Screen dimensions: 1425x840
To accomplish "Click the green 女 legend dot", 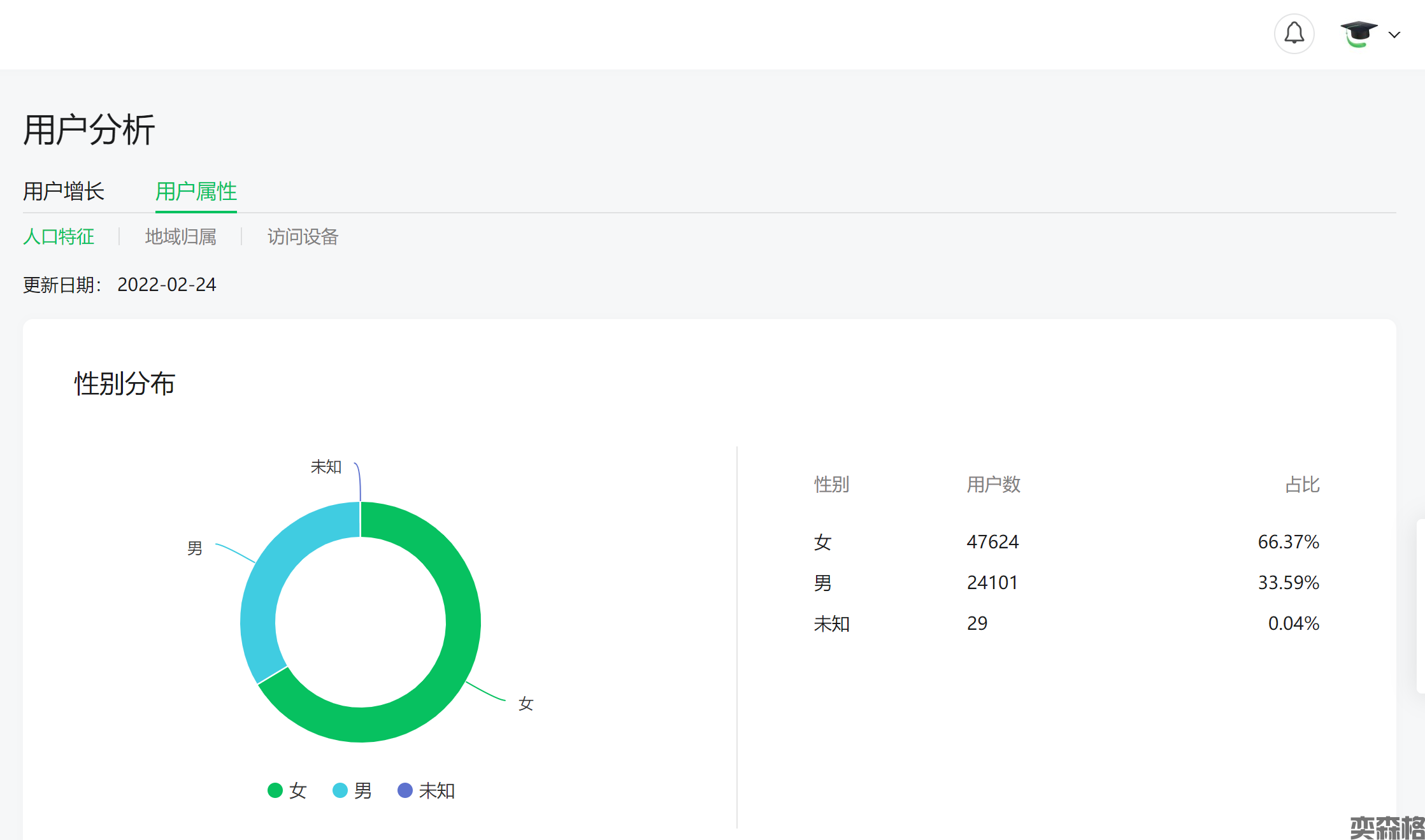I will tap(275, 790).
